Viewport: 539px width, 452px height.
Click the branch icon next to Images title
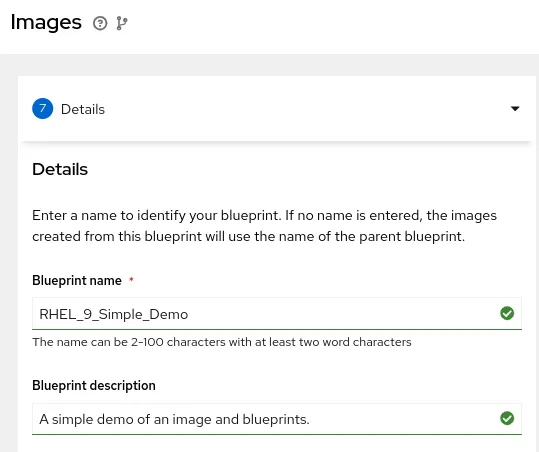tap(122, 23)
